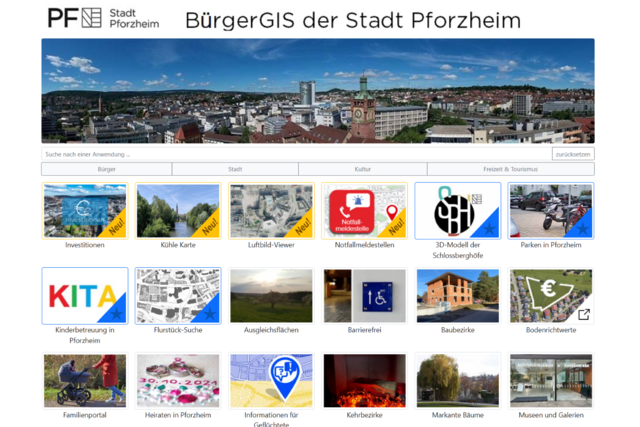
Task: Click the Heiraten in Pforzheim label
Action: coord(178,415)
